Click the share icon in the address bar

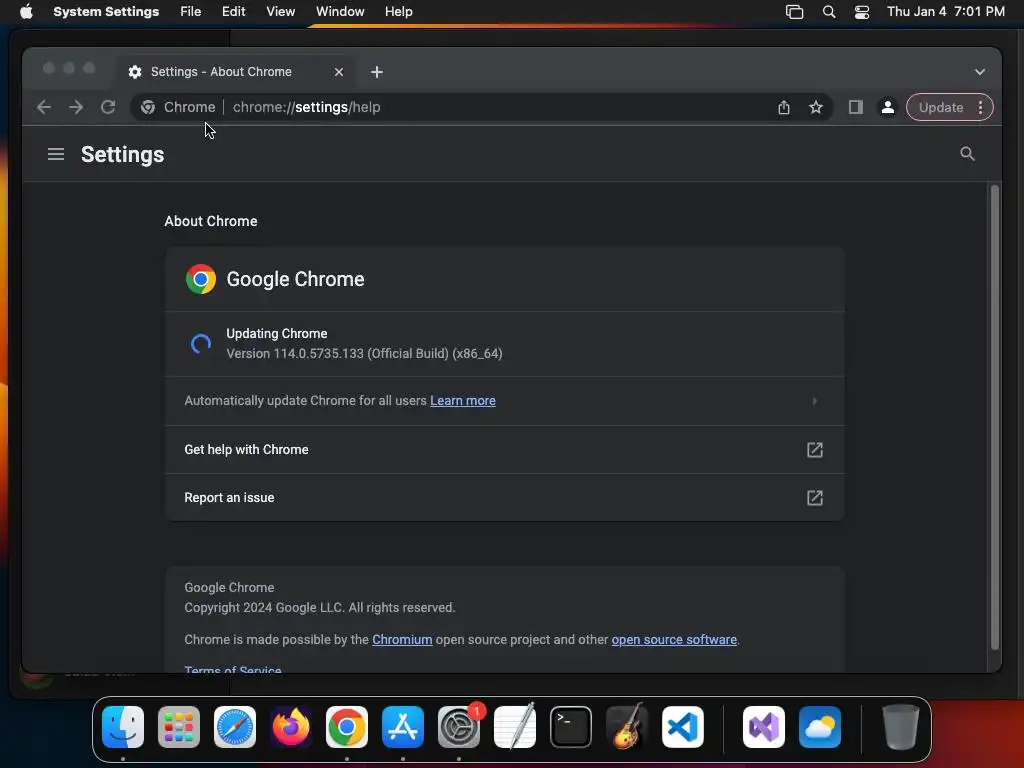[784, 107]
